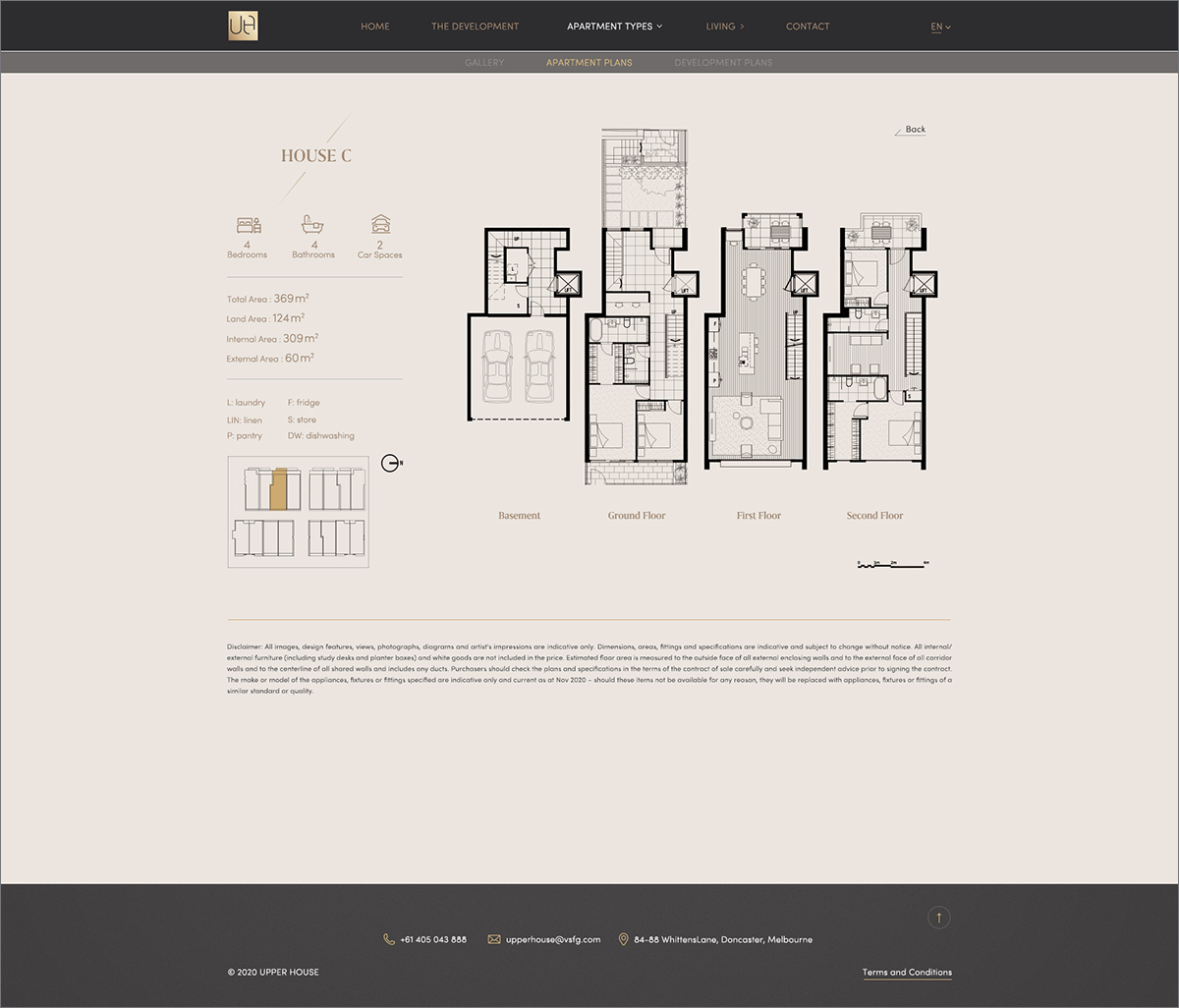Click the upperhouse@vsfg.com email link
The image size is (1179, 1008).
552,939
